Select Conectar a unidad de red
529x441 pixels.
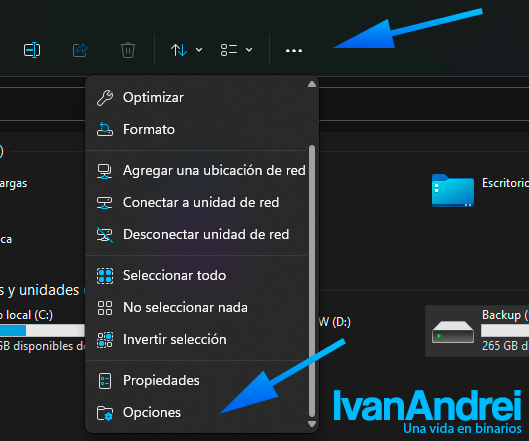(196, 202)
